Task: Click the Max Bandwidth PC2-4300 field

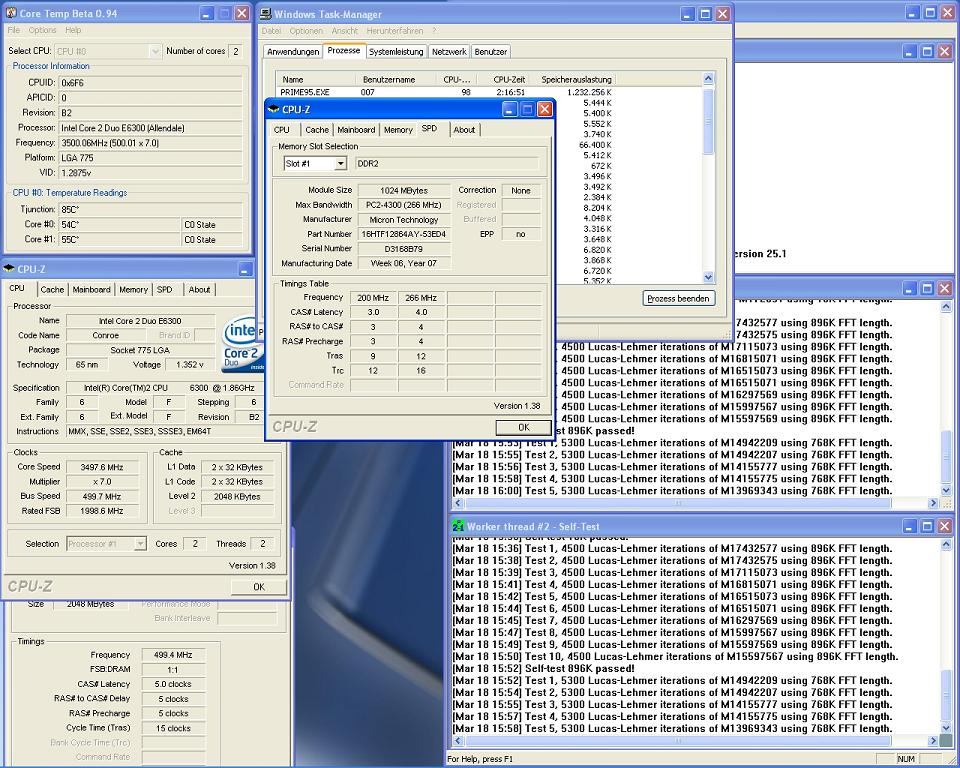Action: pos(403,205)
